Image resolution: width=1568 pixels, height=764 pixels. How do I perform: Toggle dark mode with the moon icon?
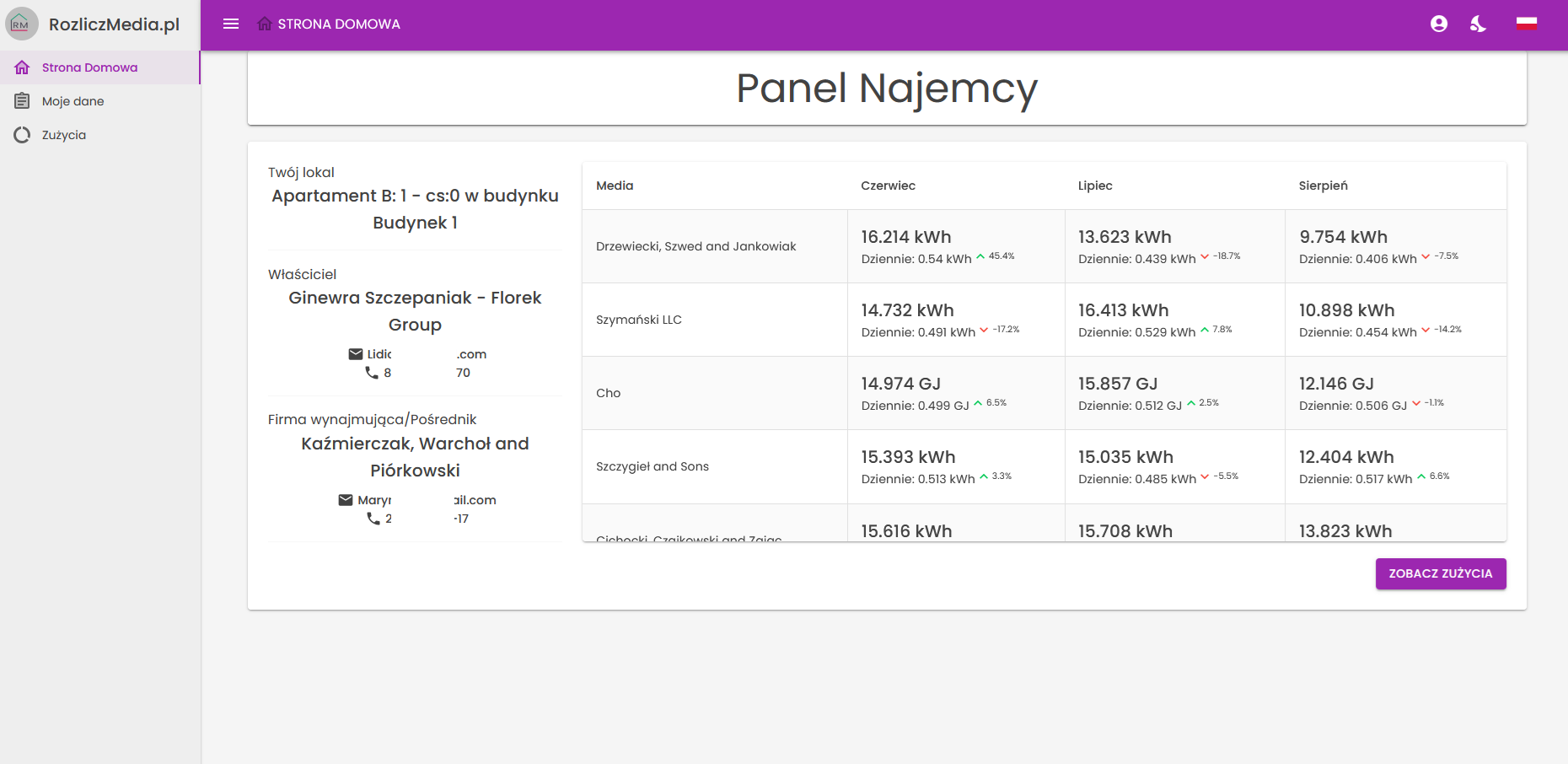pos(1478,24)
